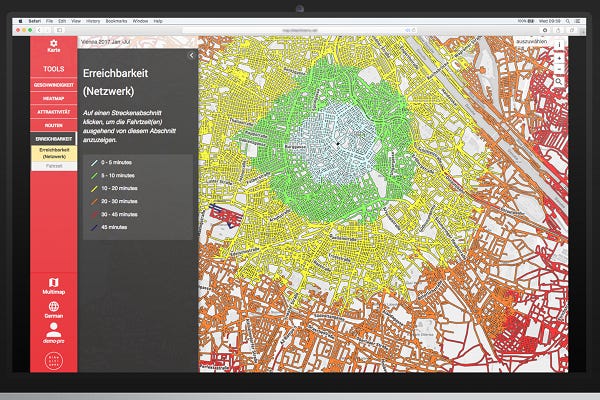
Task: Open the Karte gear settings icon
Action: 54,43
